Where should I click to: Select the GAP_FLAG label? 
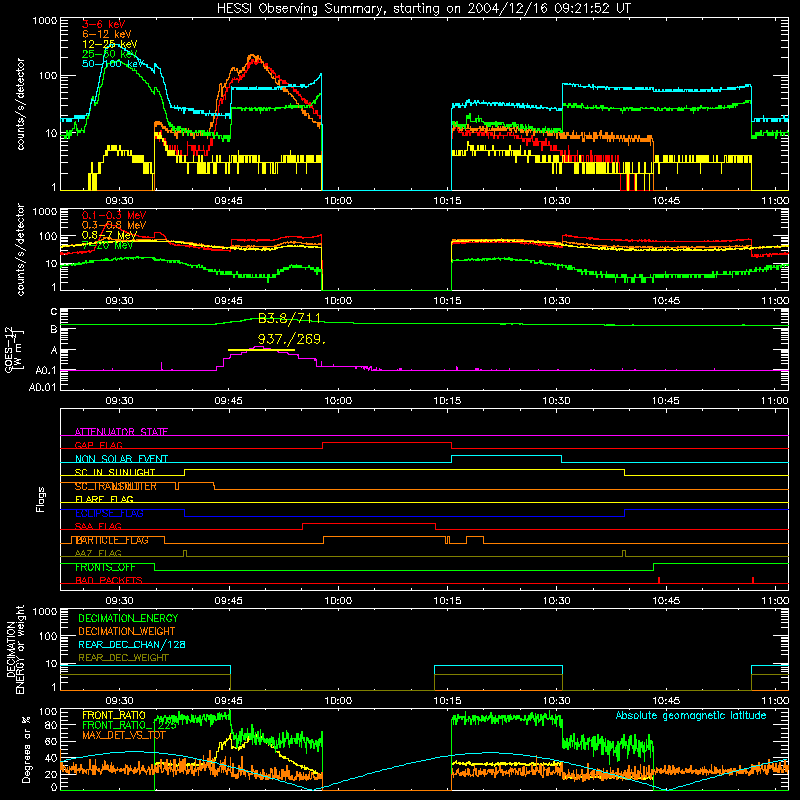(x=99, y=445)
